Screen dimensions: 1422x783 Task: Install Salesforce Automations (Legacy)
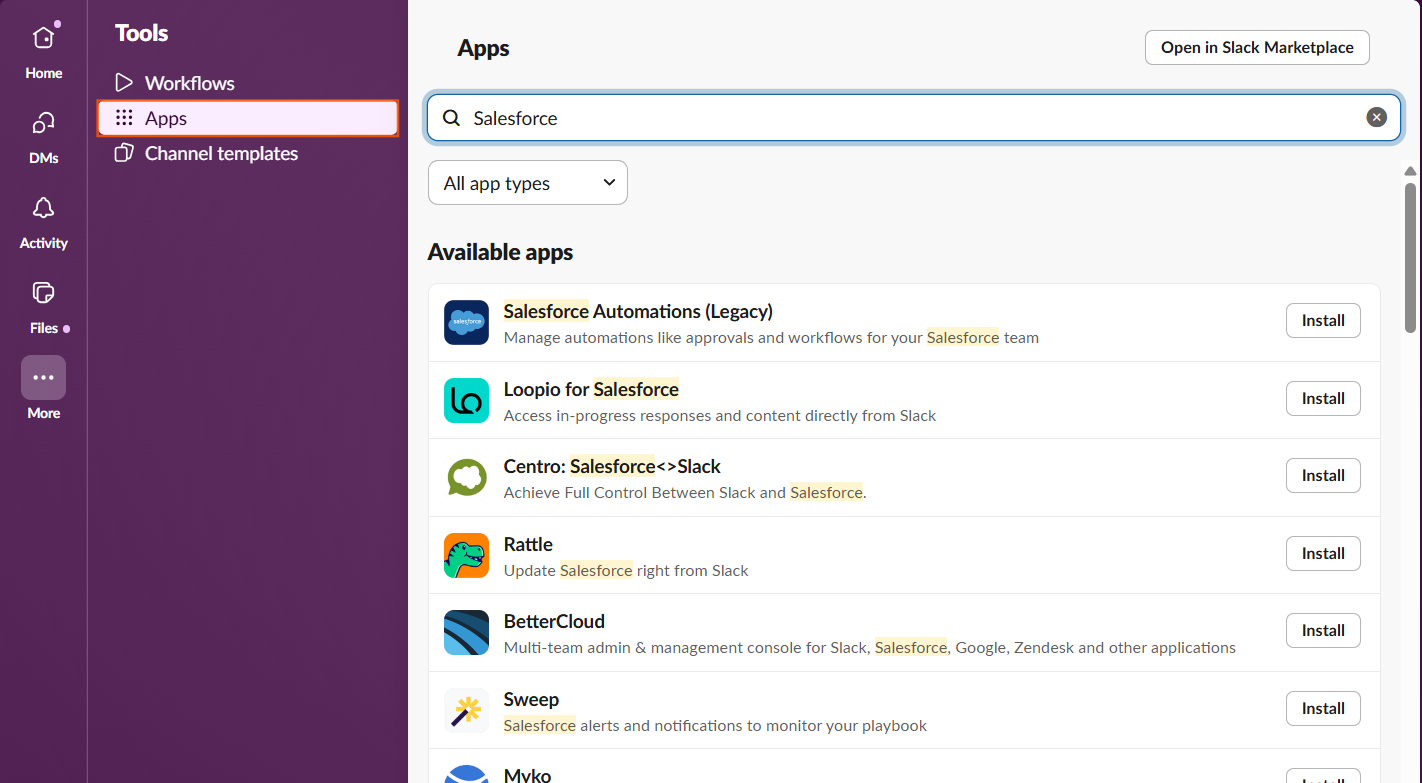click(x=1323, y=321)
